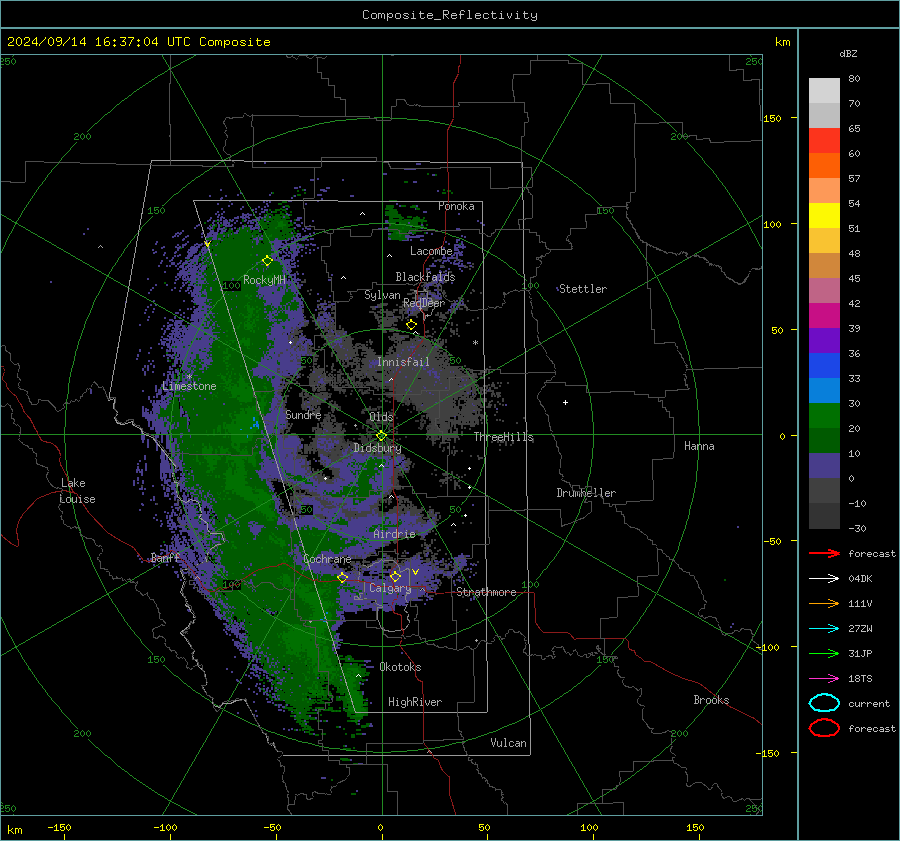Click the Blackfalds city label
Screen dimensions: 900x841
425,277
